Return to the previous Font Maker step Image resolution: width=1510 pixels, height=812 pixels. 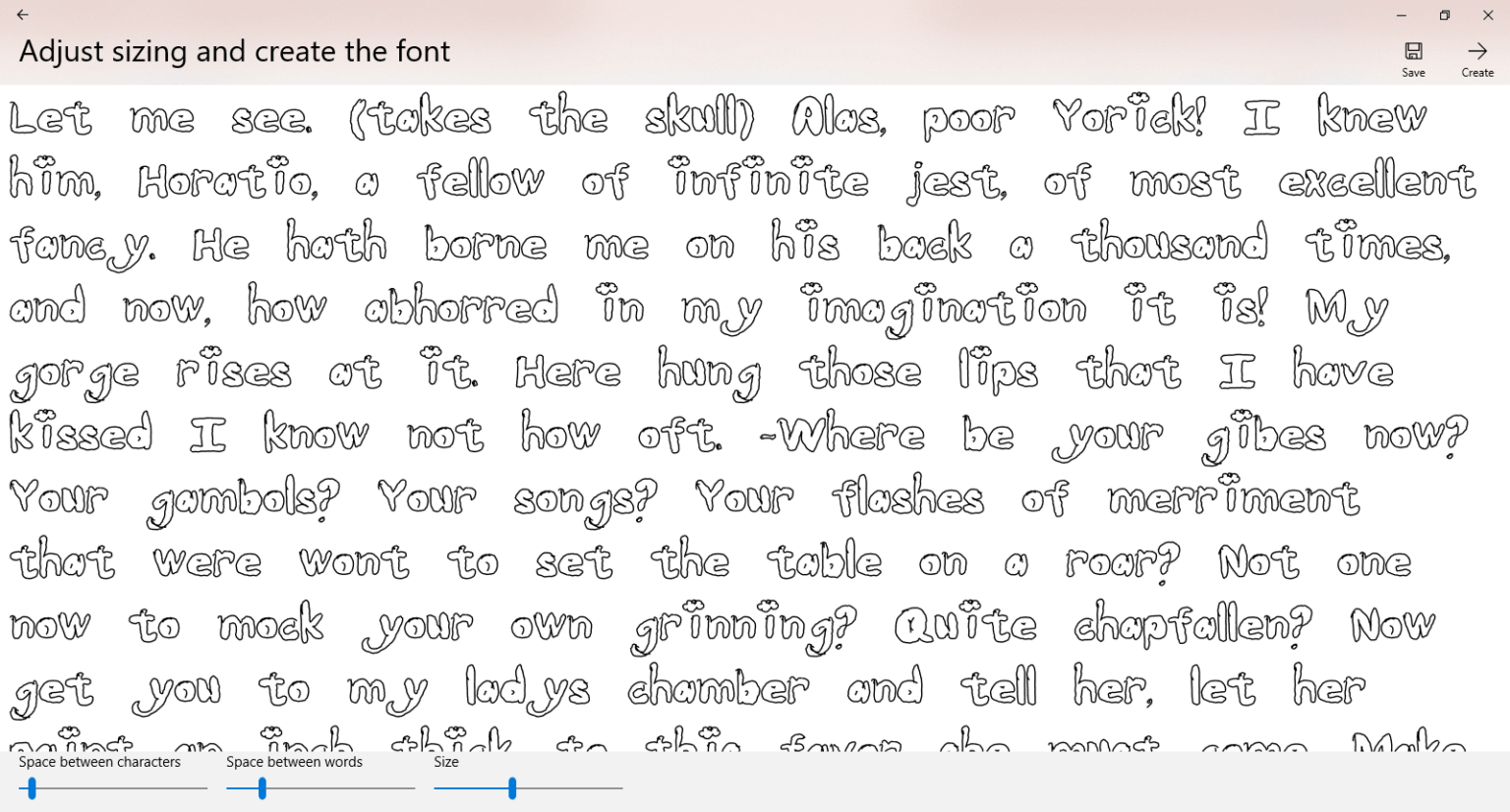[23, 15]
